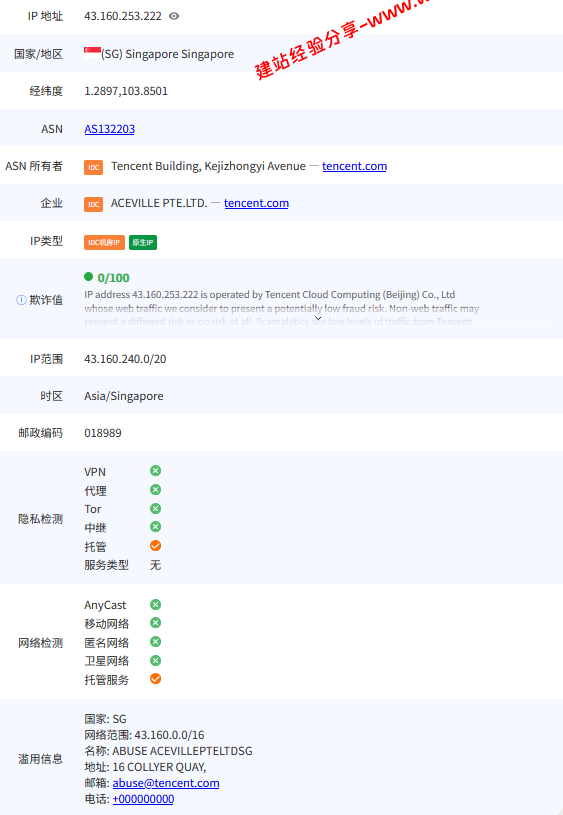Click the 网络检测 row label
The image size is (563, 815).
tap(41, 643)
